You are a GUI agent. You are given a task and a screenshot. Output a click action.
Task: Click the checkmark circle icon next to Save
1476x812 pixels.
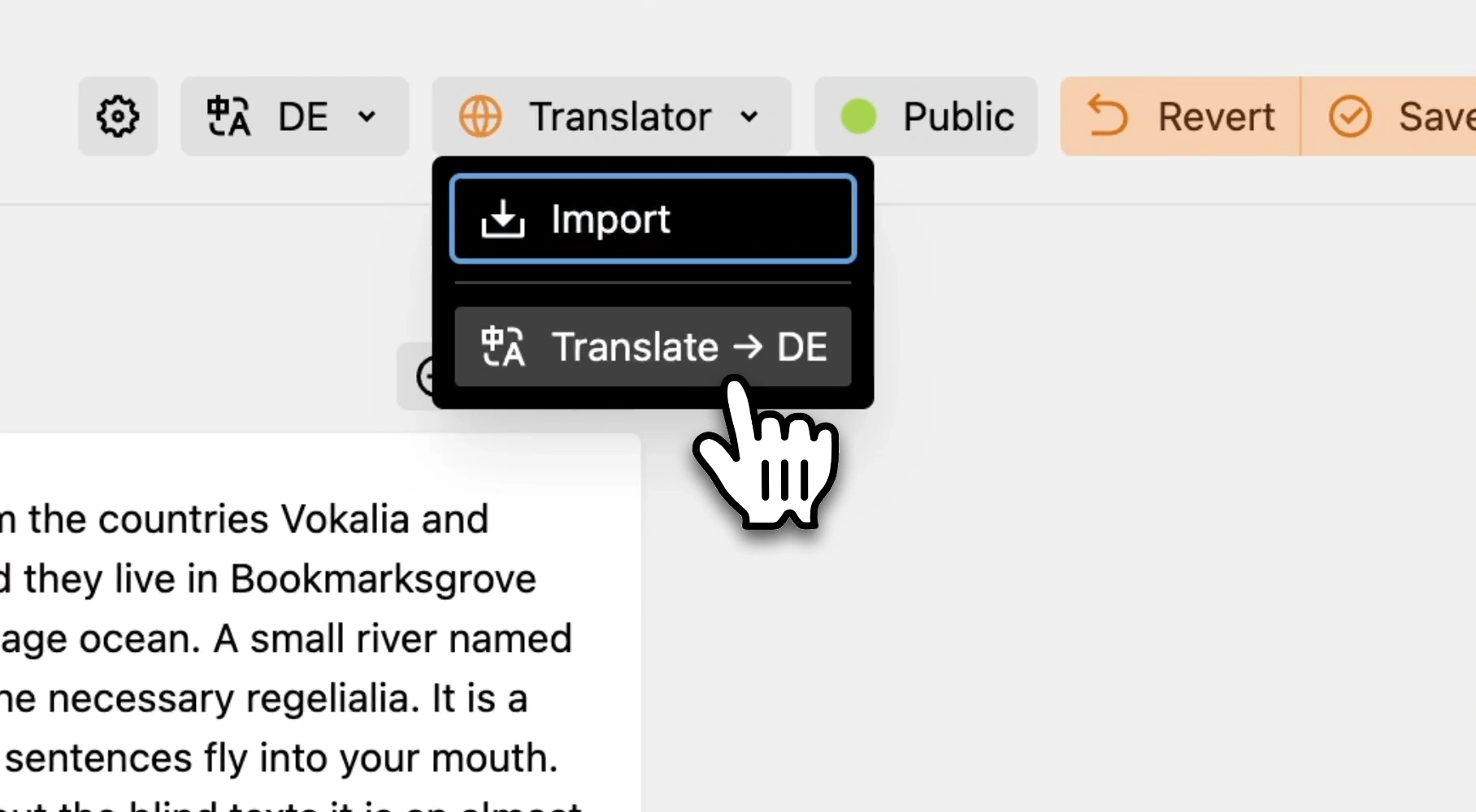pos(1350,116)
